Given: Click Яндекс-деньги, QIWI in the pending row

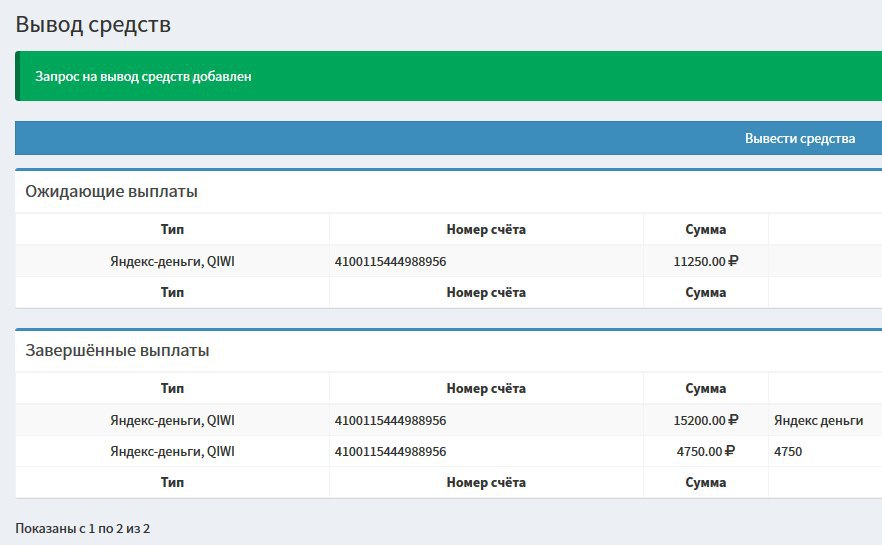Looking at the screenshot, I should (172, 262).
